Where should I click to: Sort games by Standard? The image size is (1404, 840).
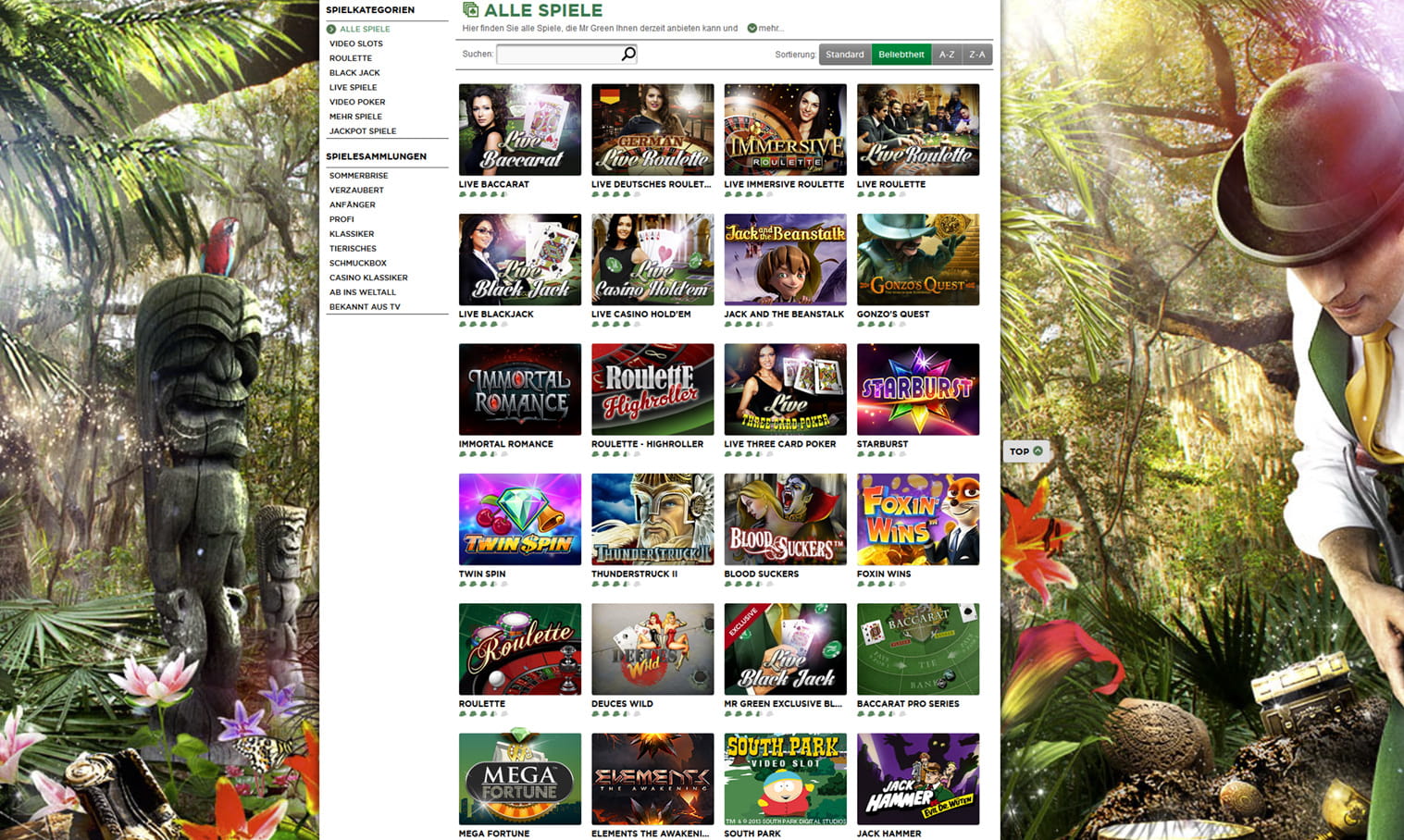[845, 55]
